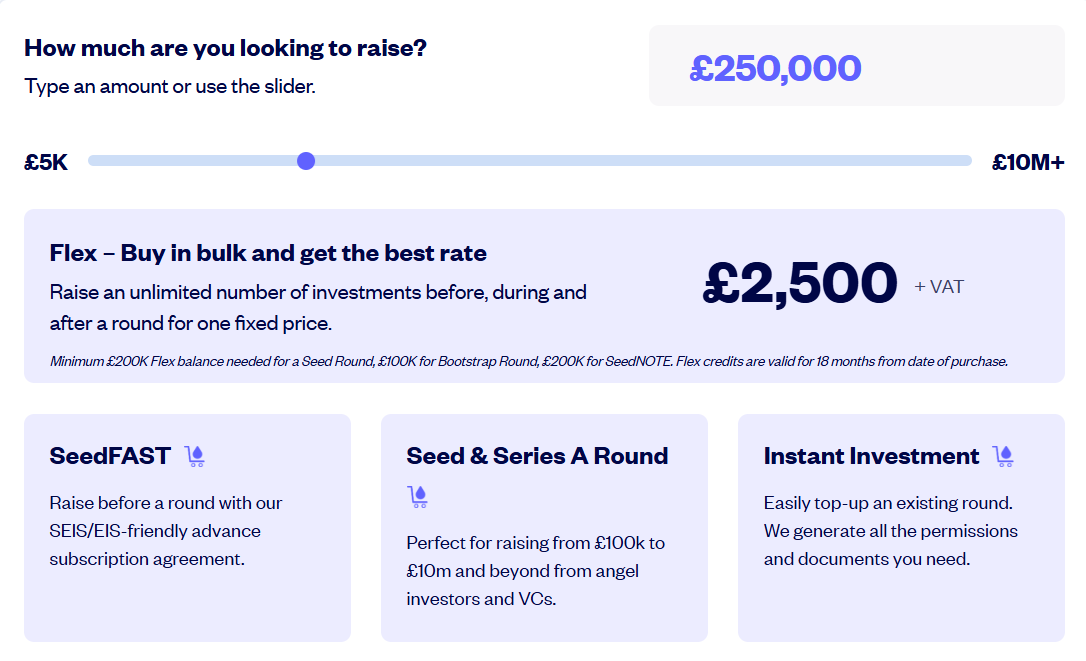Click the £250,000 amount input field
Image resolution: width=1086 pixels, height=661 pixels.
[x=856, y=67]
